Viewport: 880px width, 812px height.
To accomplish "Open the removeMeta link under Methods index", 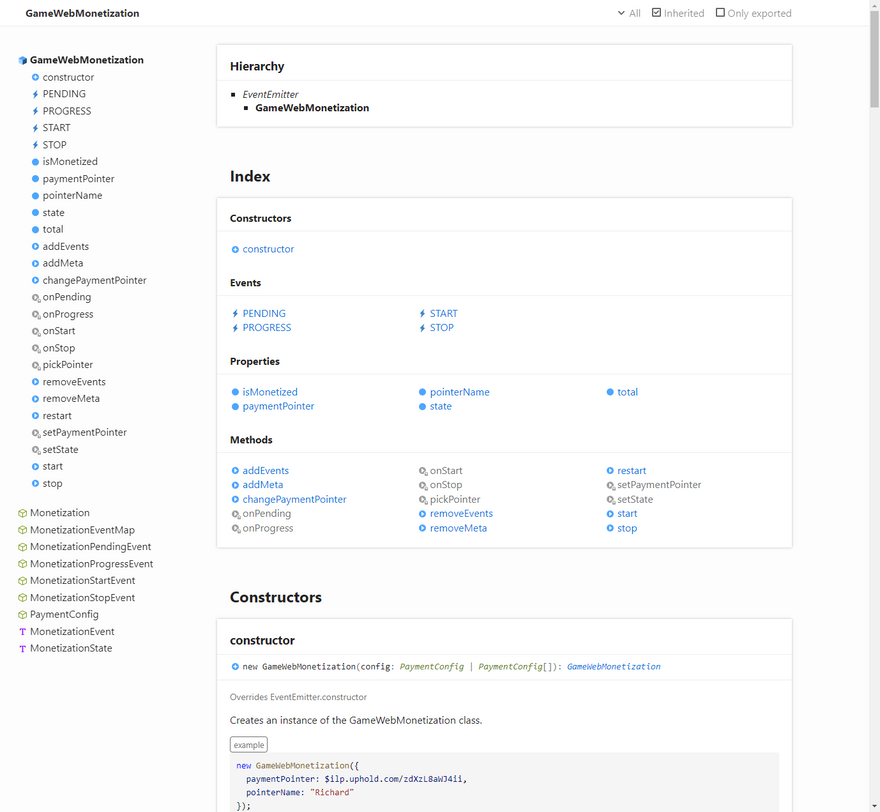I will (458, 528).
